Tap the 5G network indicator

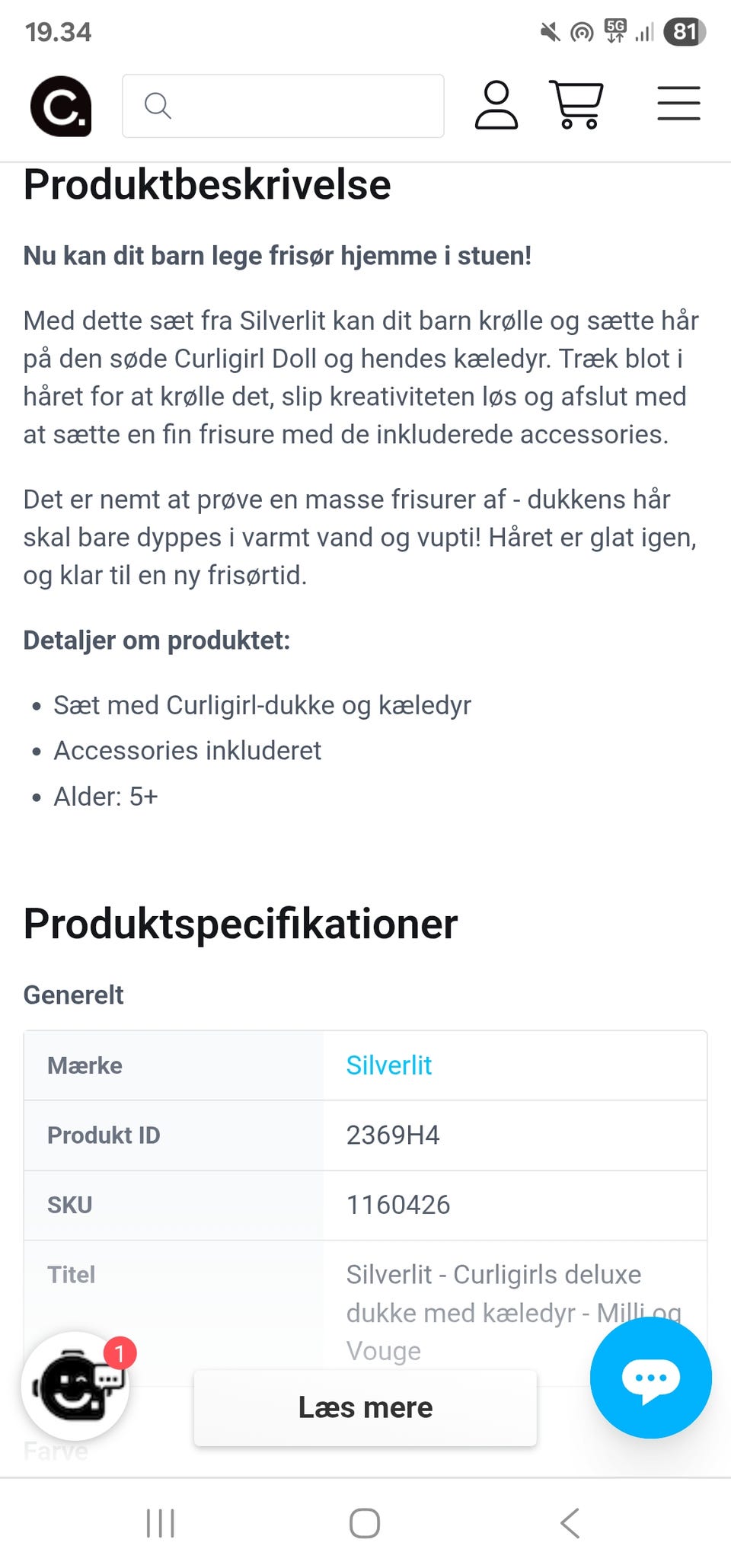pyautogui.click(x=616, y=32)
